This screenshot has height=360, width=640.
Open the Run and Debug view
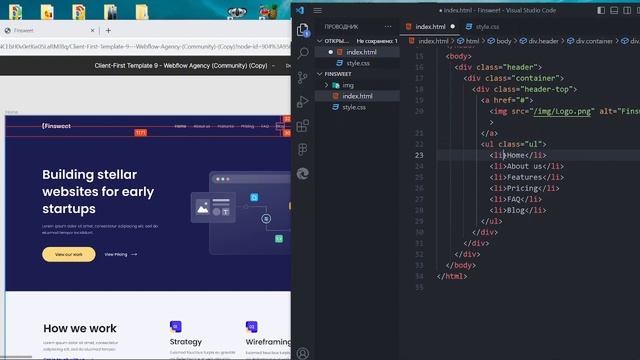coord(302,101)
